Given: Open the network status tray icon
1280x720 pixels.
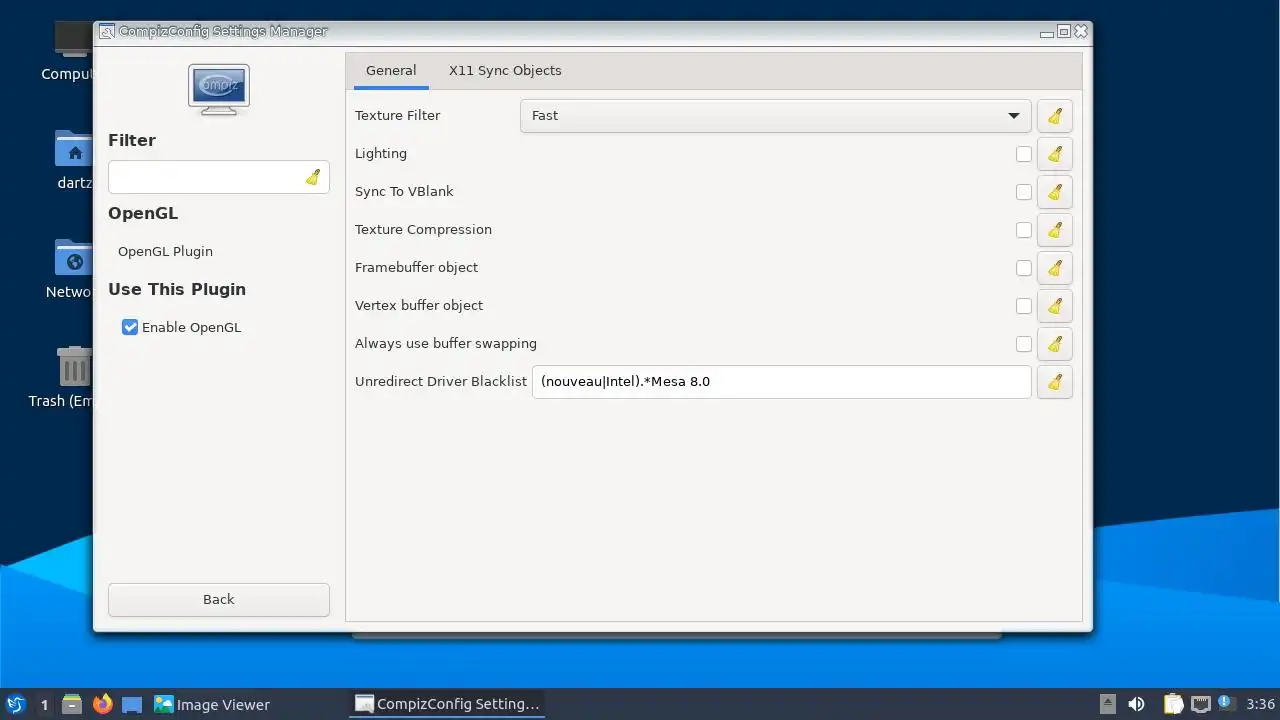Looking at the screenshot, I should point(1200,704).
